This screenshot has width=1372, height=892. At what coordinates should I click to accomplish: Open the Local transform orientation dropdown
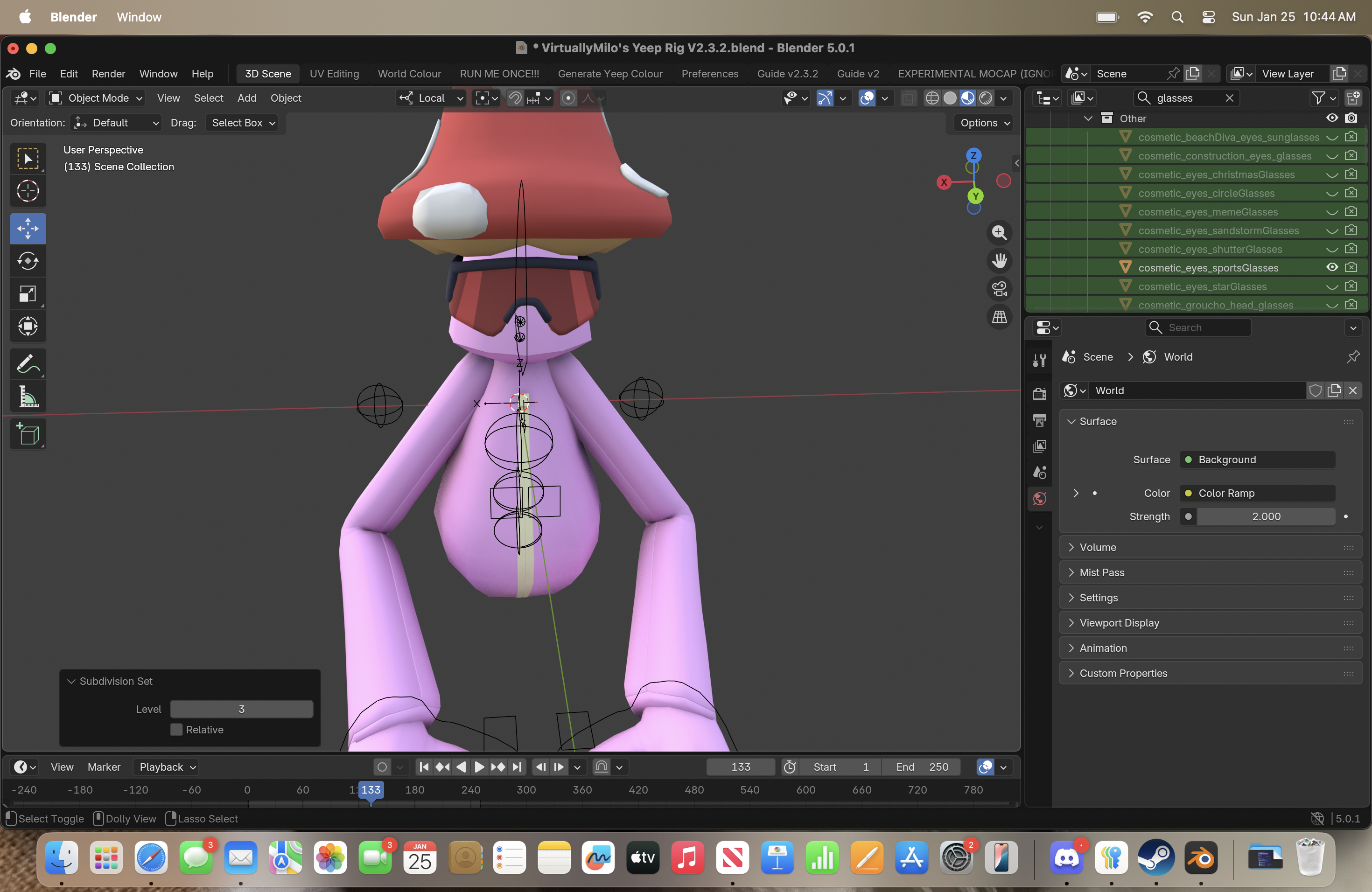pyautogui.click(x=431, y=98)
